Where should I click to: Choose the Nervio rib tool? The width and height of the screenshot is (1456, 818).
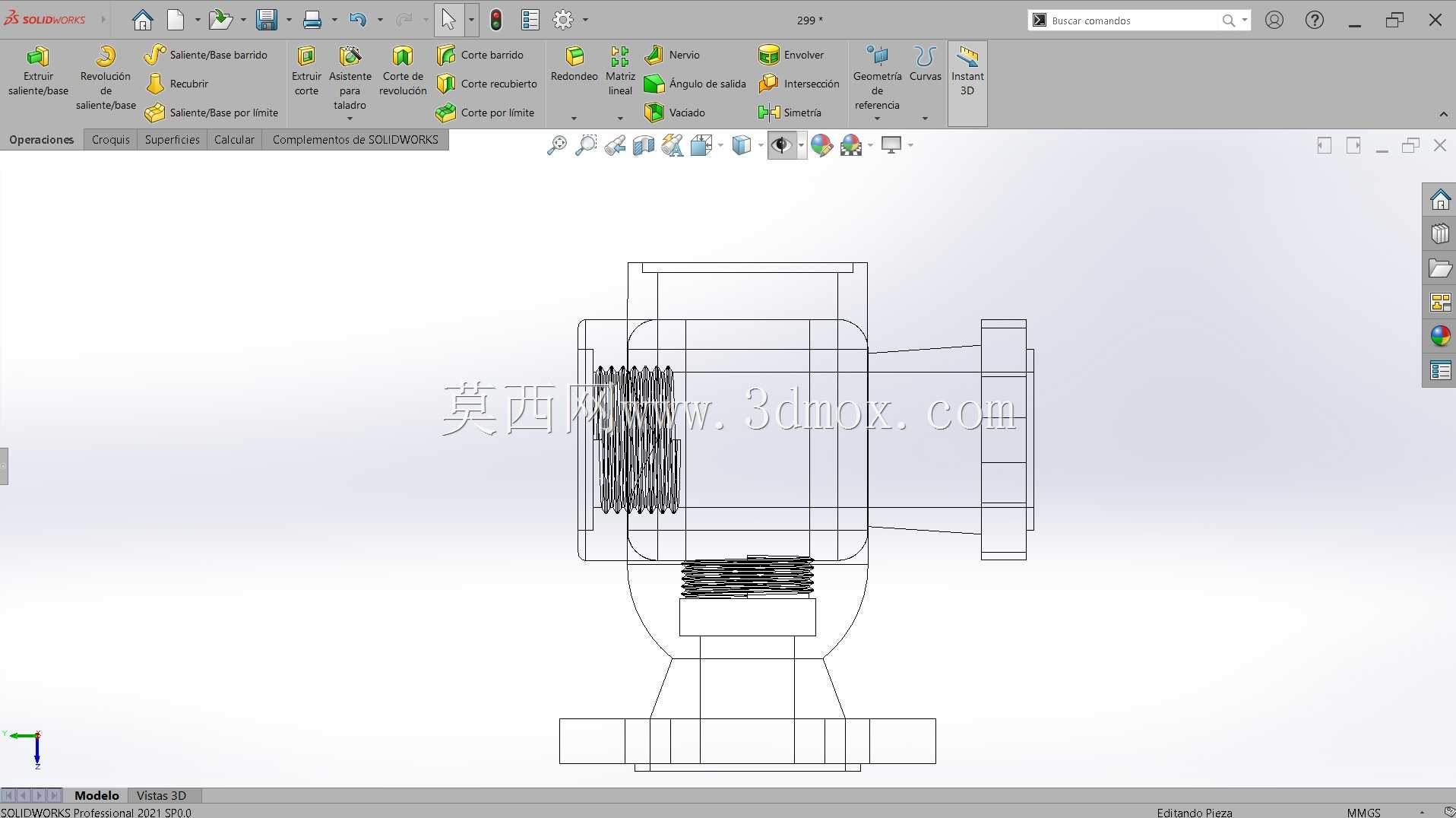673,55
